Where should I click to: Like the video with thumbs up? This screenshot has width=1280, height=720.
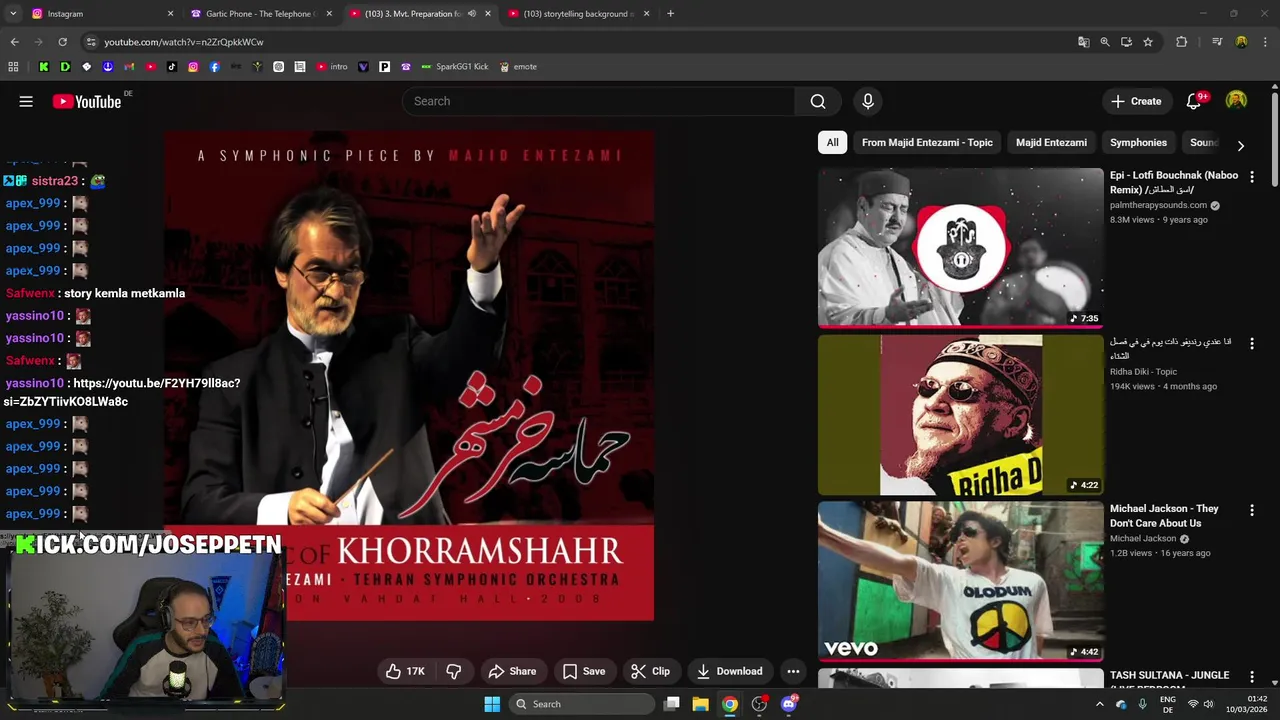tap(405, 672)
